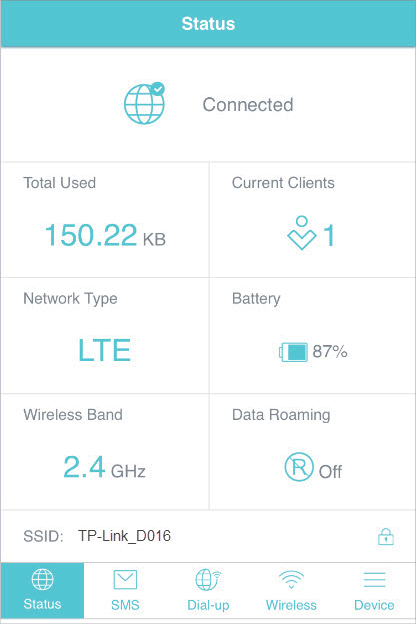Image resolution: width=416 pixels, height=624 pixels.
Task: Click the connected globe icon
Action: (x=145, y=103)
